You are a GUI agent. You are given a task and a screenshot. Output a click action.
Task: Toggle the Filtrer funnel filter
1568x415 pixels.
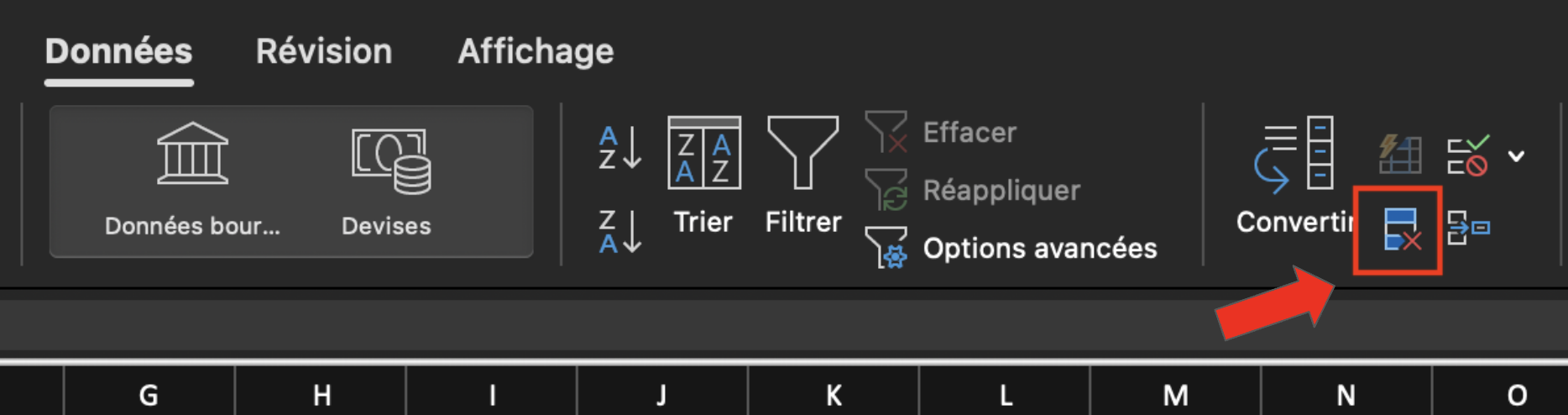coord(803,176)
